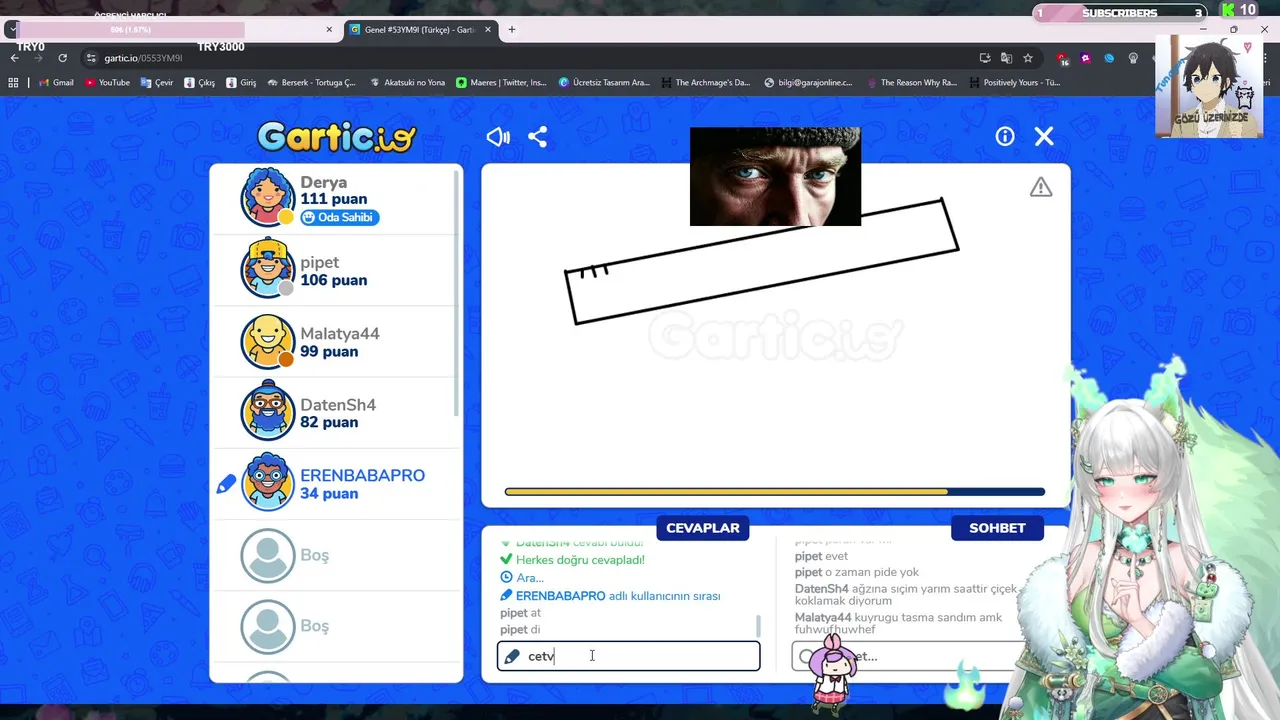
Task: Click the round timer progress bar
Action: pyautogui.click(x=775, y=492)
